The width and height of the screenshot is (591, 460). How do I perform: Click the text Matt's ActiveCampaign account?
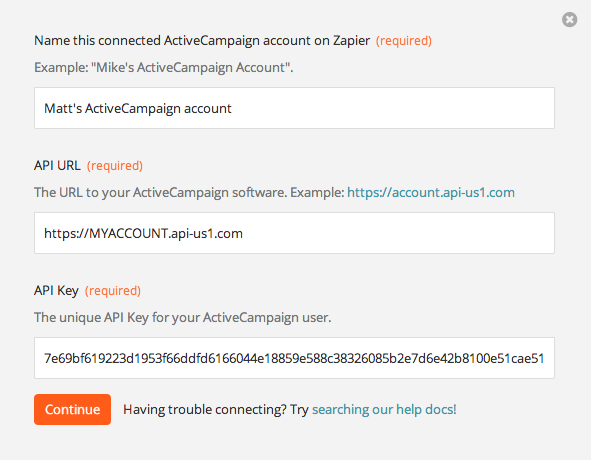click(x=138, y=109)
